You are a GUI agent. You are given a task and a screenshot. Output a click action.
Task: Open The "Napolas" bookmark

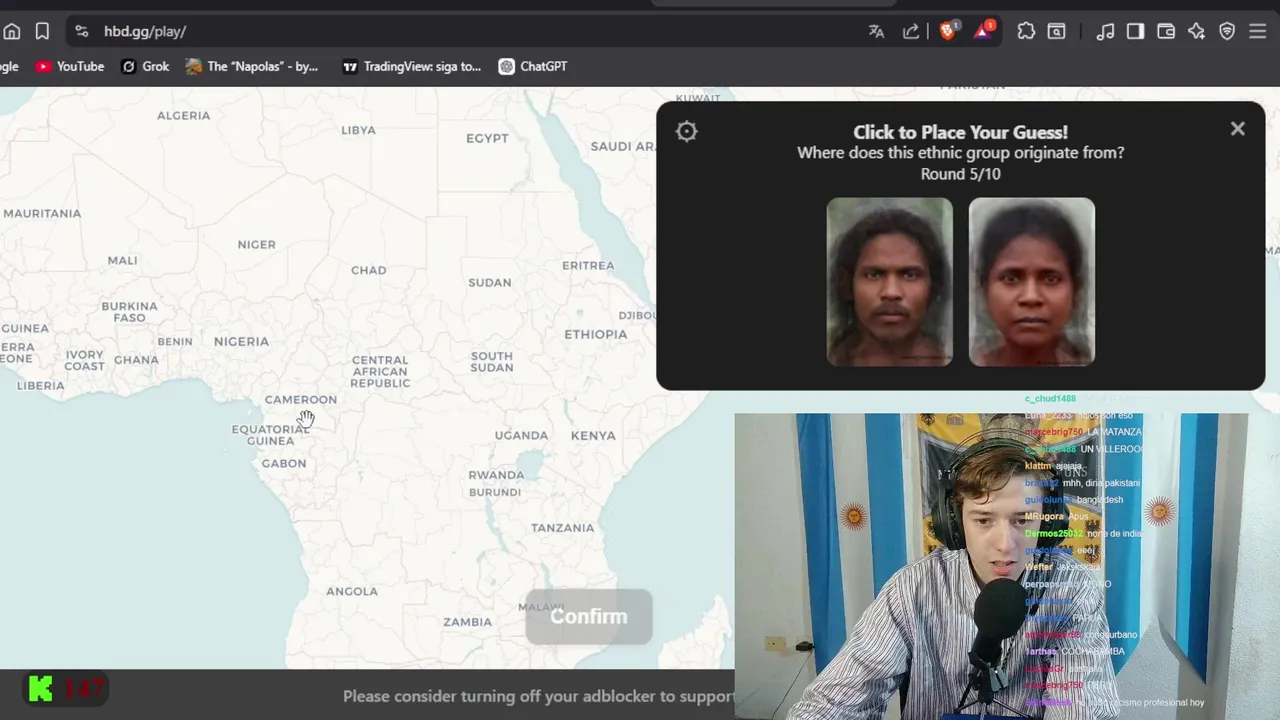click(252, 66)
